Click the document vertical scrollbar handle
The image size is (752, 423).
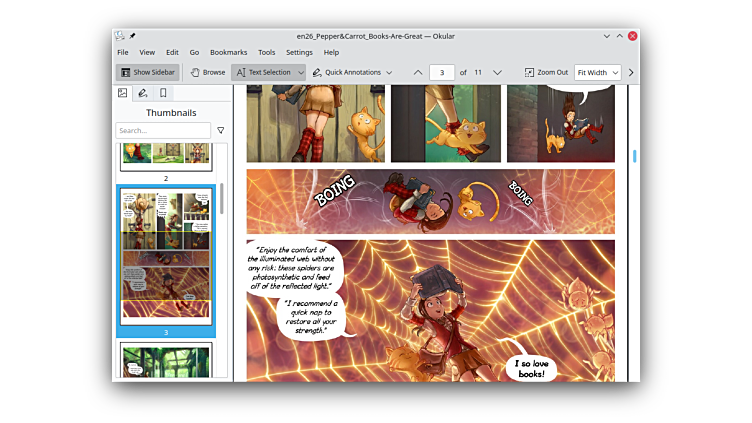634,156
